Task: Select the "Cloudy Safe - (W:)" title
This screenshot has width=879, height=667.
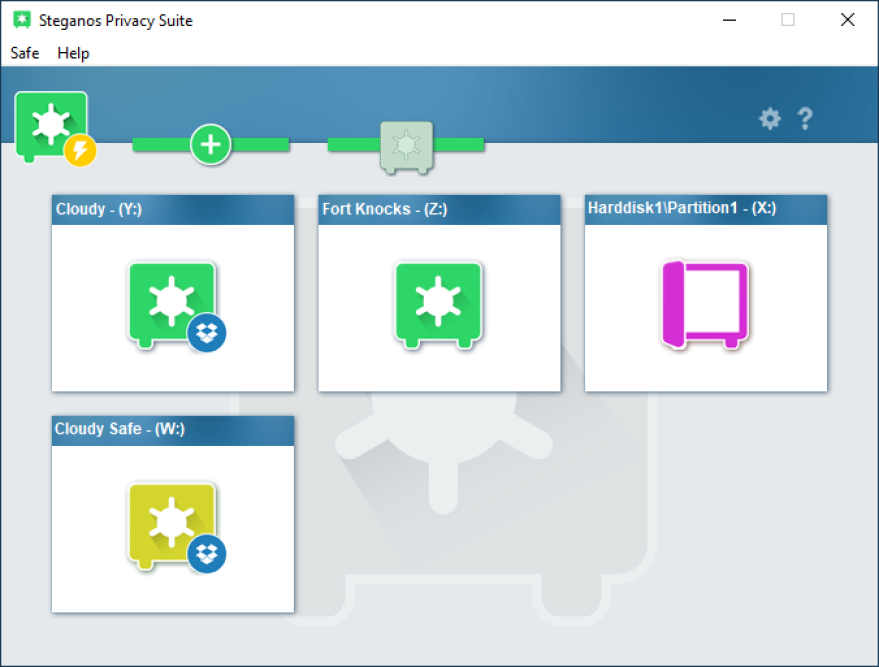Action: coord(119,429)
